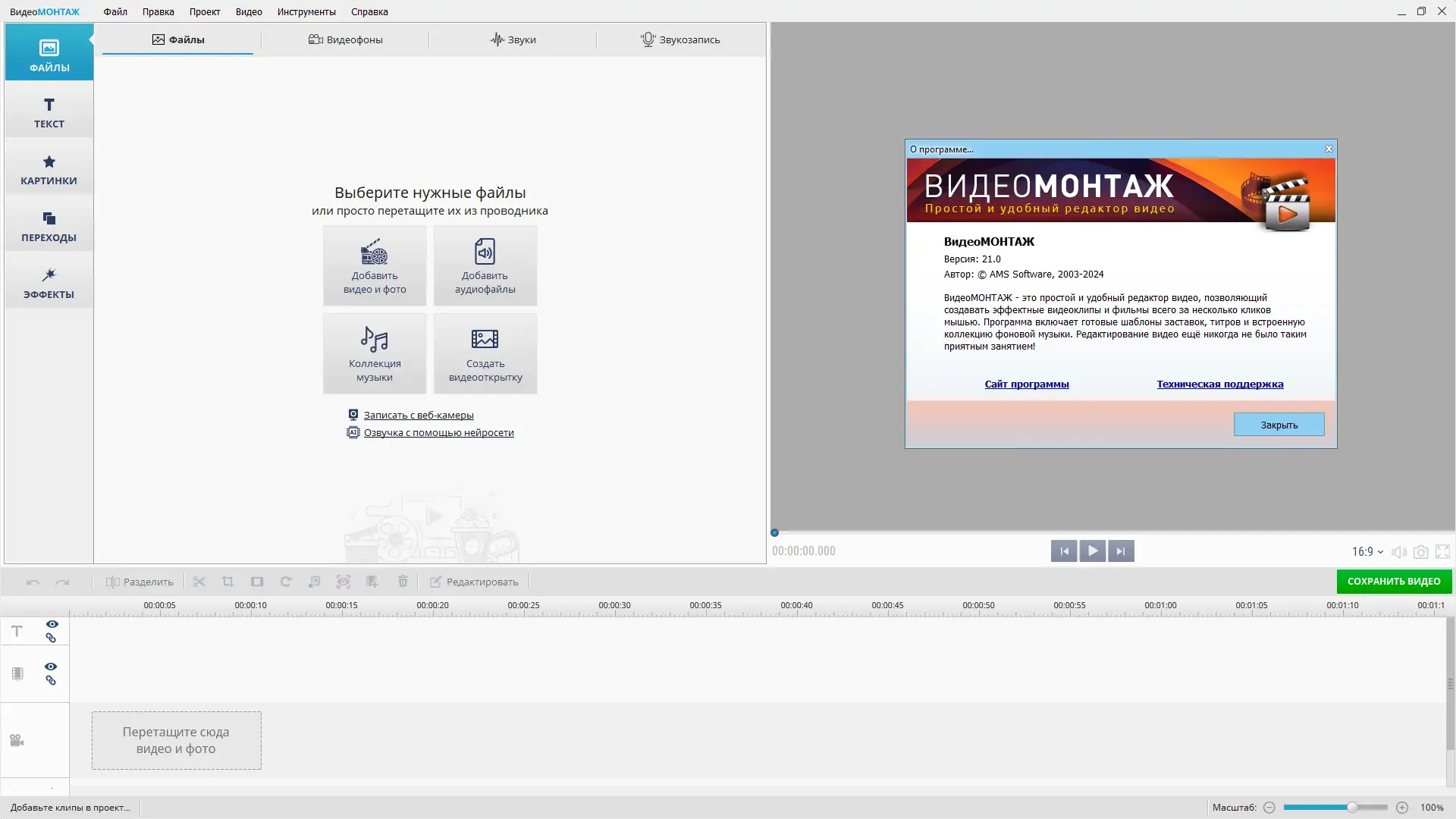Toggle text track visibility eye
This screenshot has height=819, width=1456.
(x=52, y=624)
